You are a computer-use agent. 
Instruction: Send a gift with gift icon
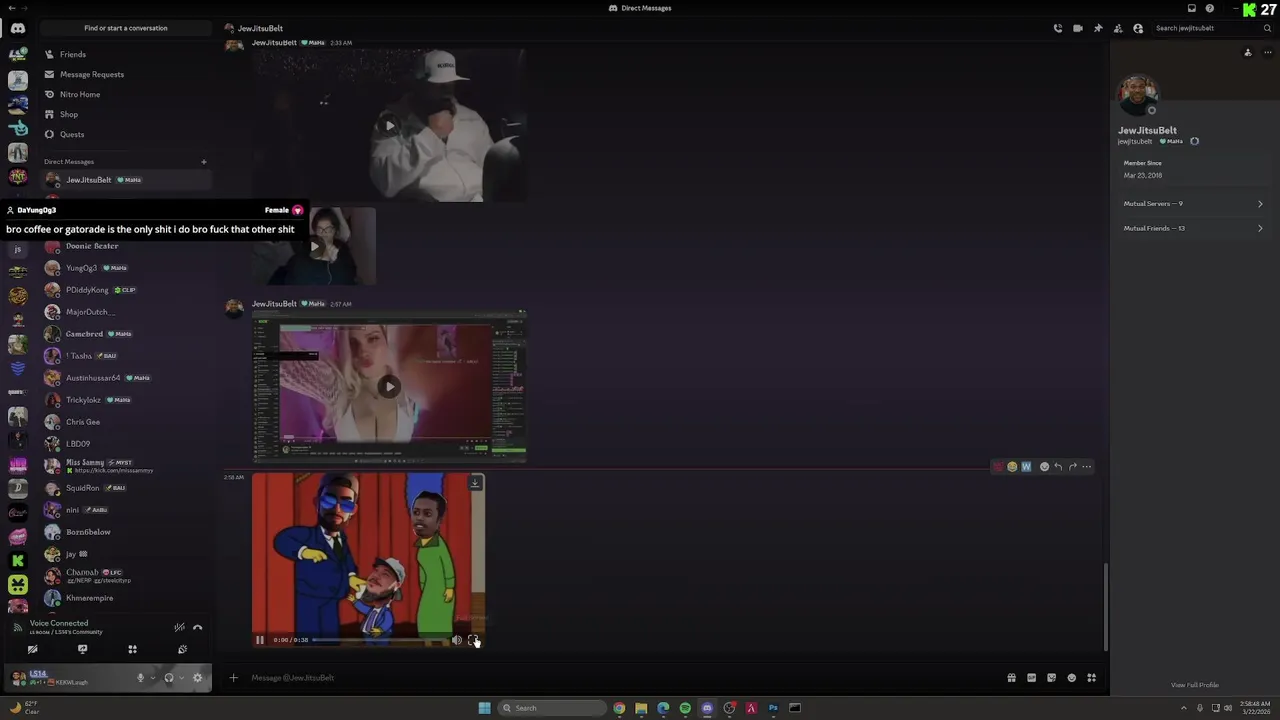point(1011,678)
